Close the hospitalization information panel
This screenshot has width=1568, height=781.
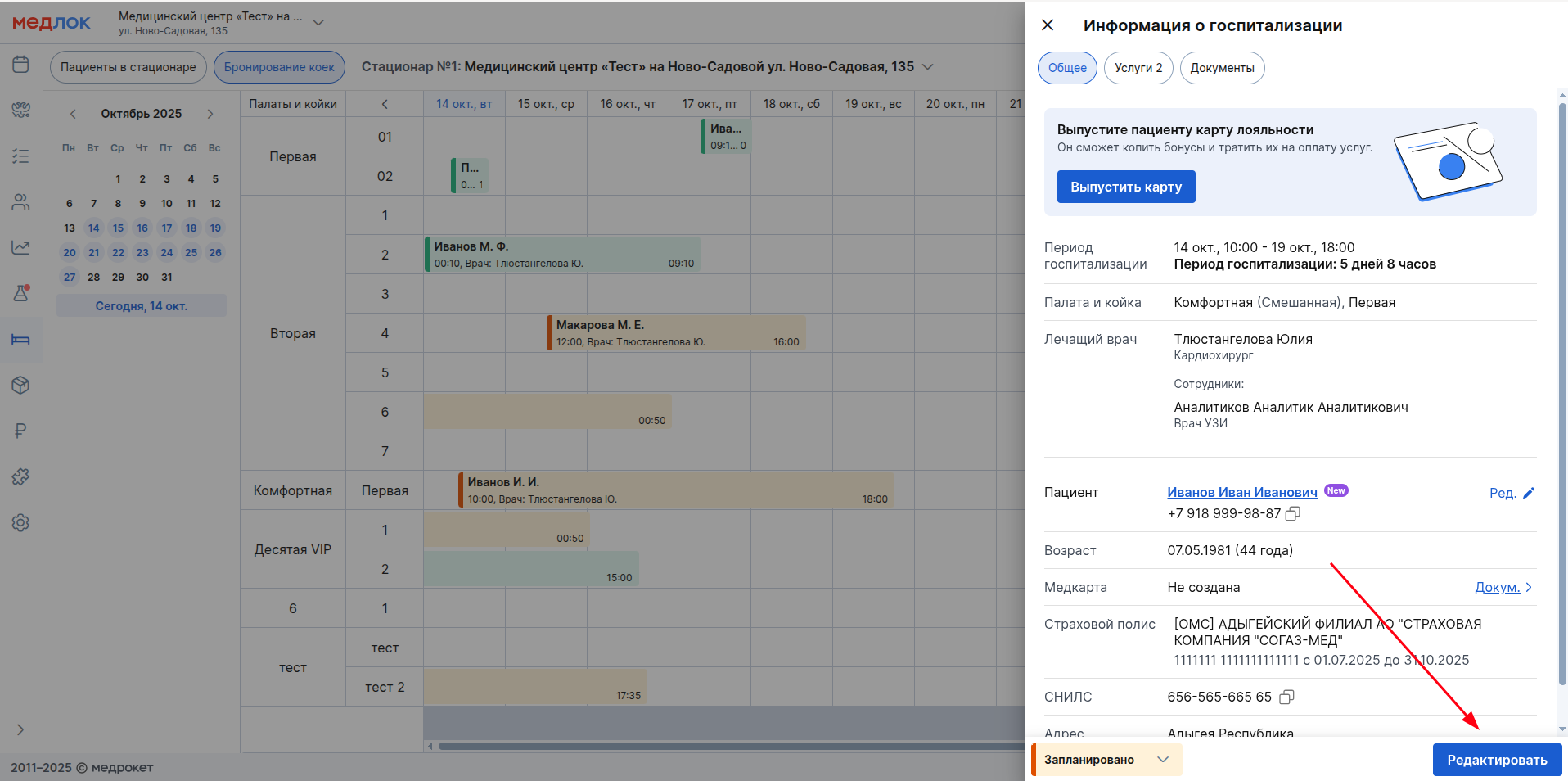[1048, 25]
